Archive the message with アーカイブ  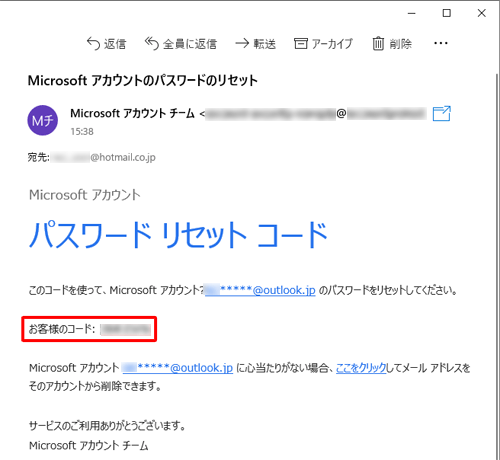tap(323, 44)
